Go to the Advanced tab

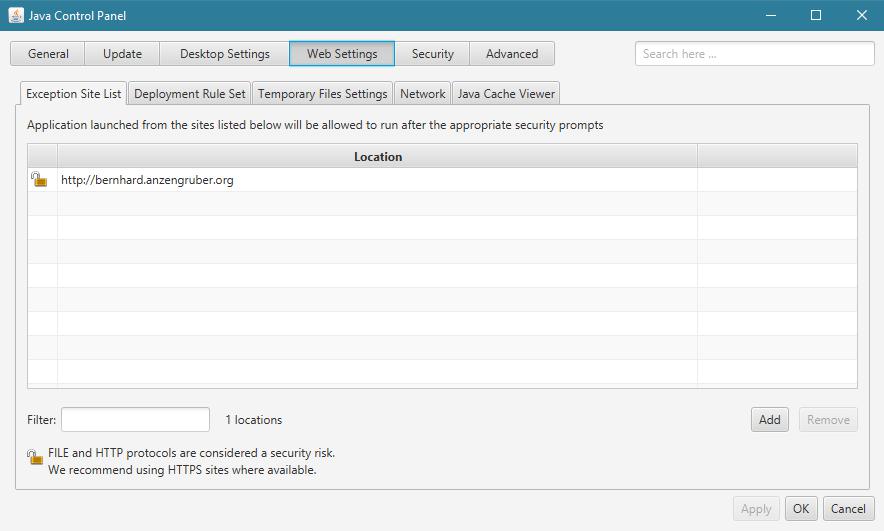click(x=512, y=54)
